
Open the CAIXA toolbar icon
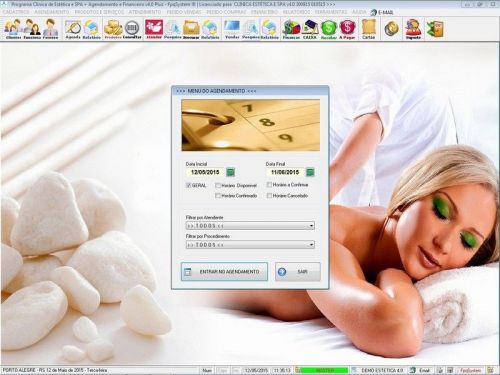click(x=310, y=29)
